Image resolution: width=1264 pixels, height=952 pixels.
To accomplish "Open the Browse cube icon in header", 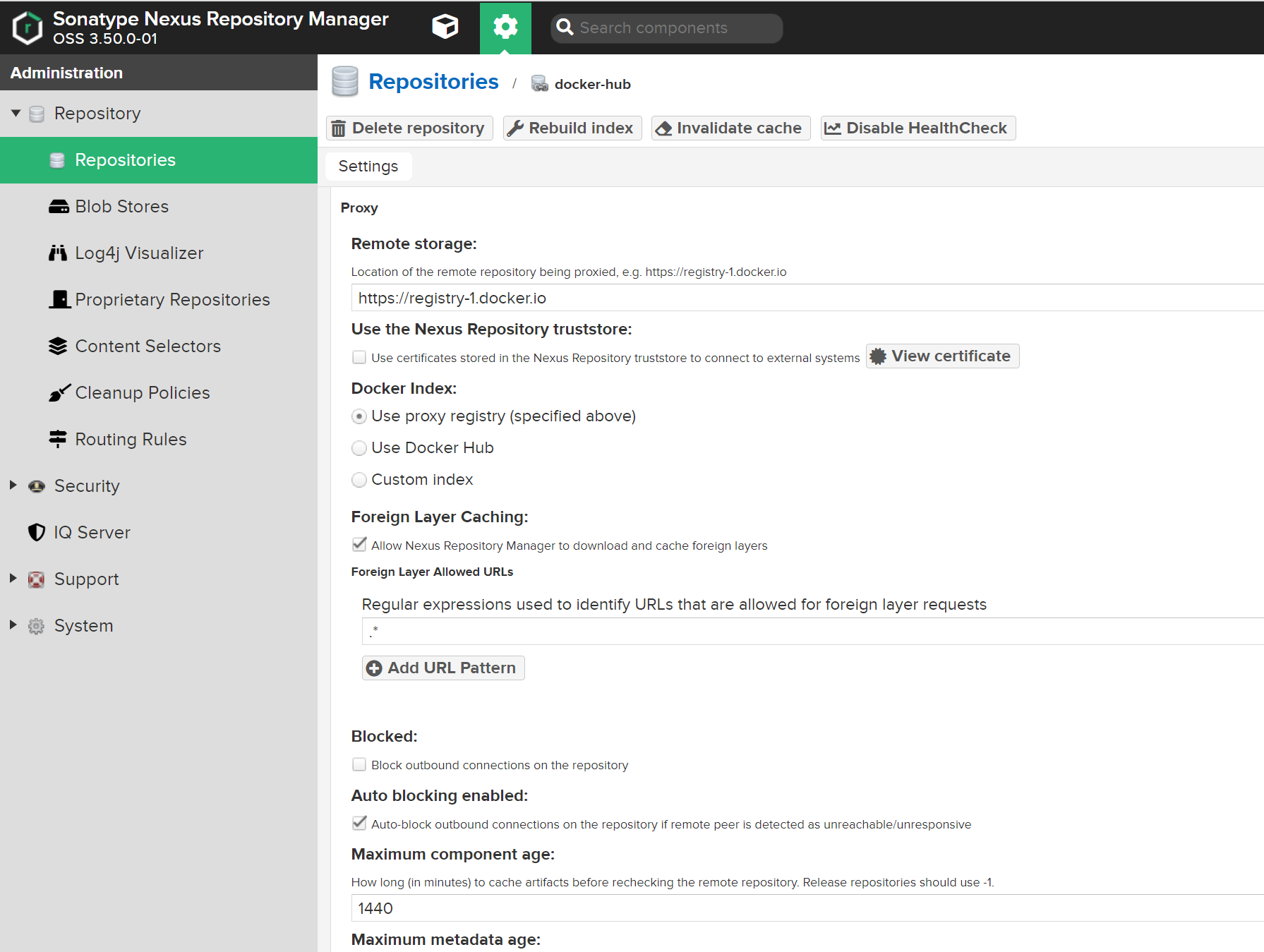I will click(x=445, y=28).
